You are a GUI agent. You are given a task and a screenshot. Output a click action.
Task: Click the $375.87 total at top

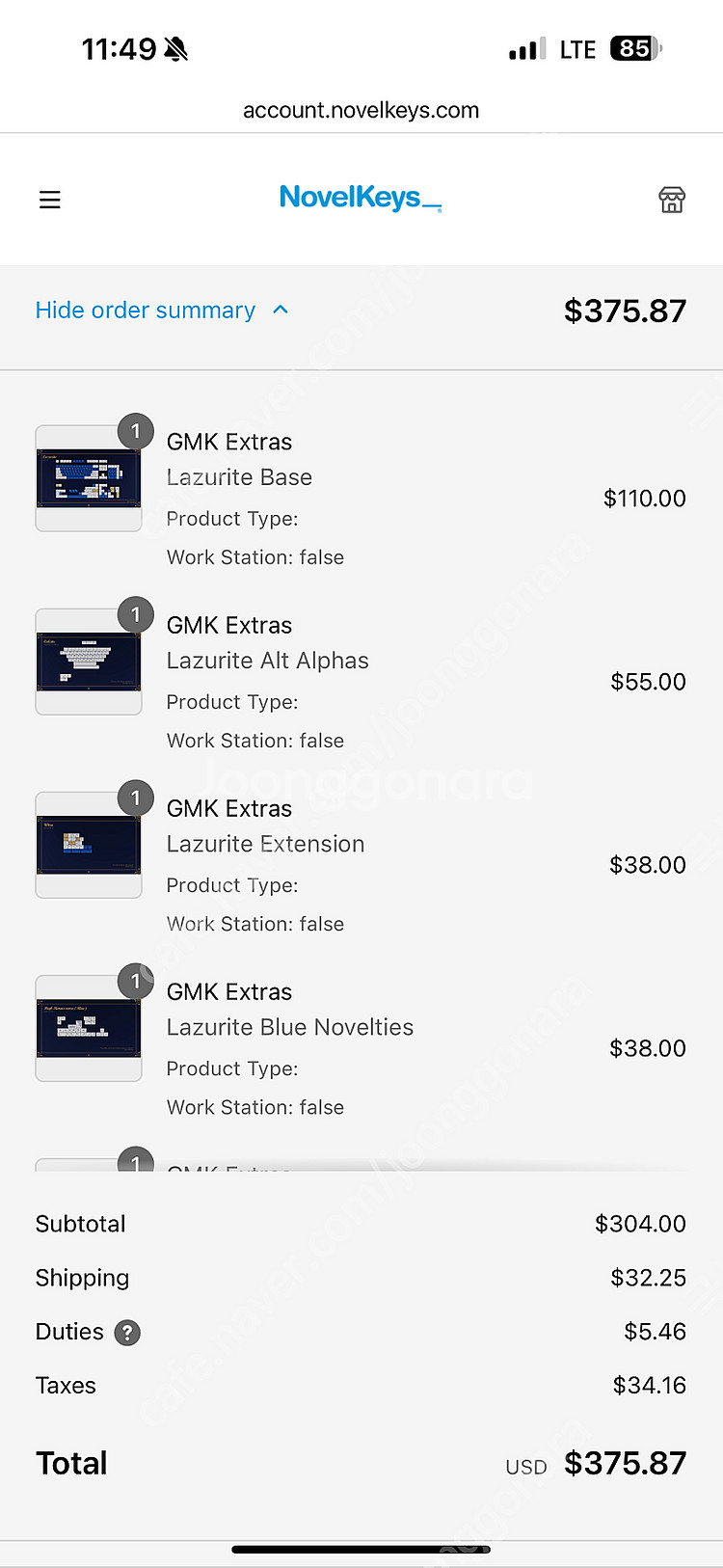[x=625, y=311]
